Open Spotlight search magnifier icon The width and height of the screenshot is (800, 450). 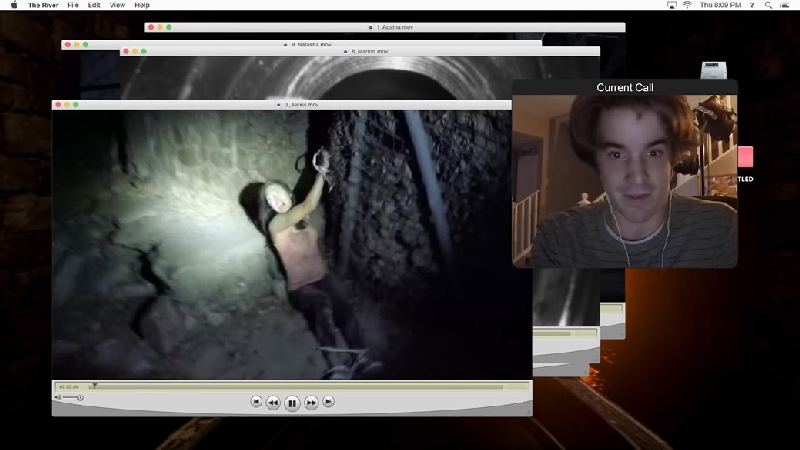(x=768, y=5)
